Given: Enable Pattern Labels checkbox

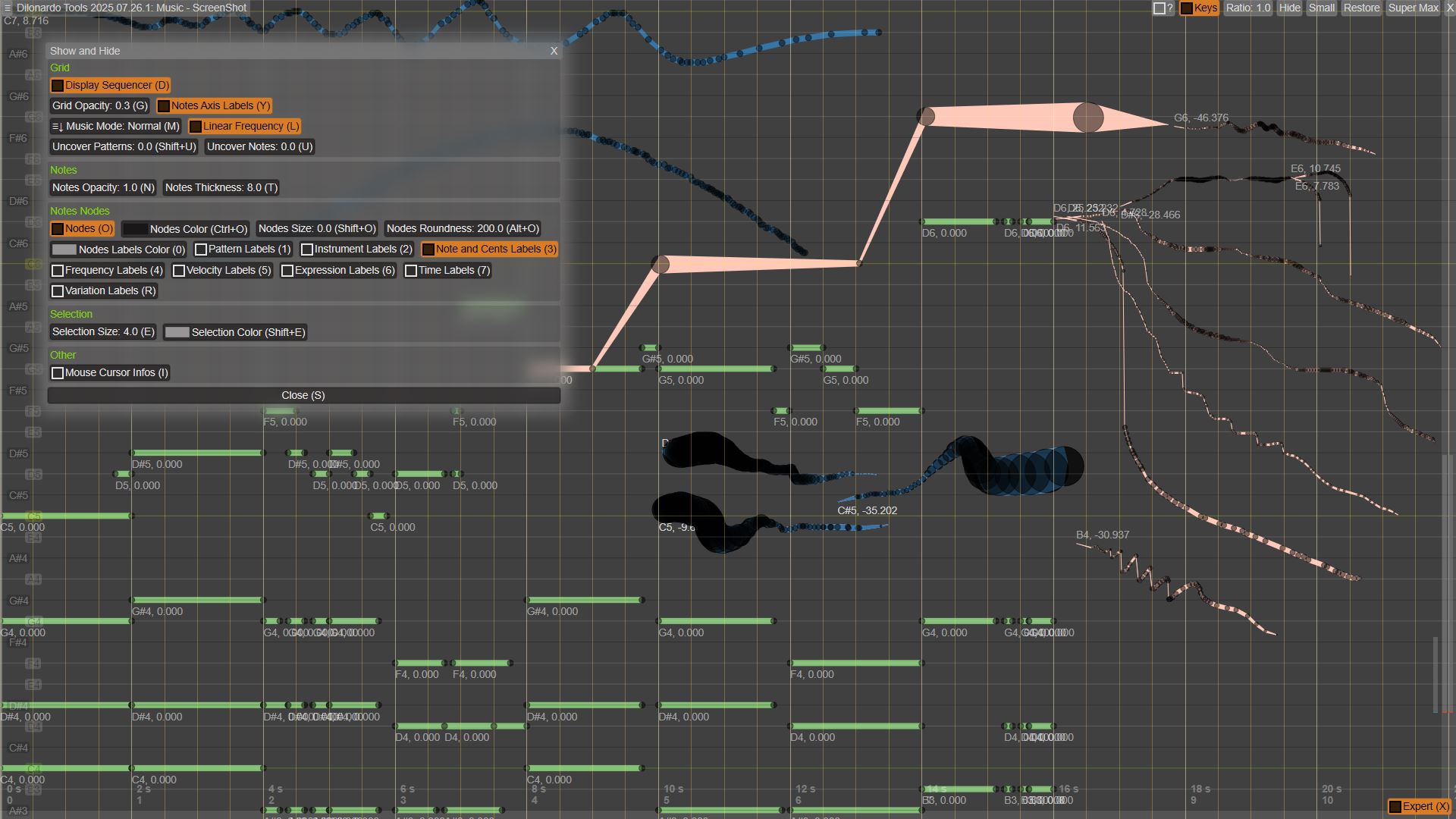Looking at the screenshot, I should (201, 249).
